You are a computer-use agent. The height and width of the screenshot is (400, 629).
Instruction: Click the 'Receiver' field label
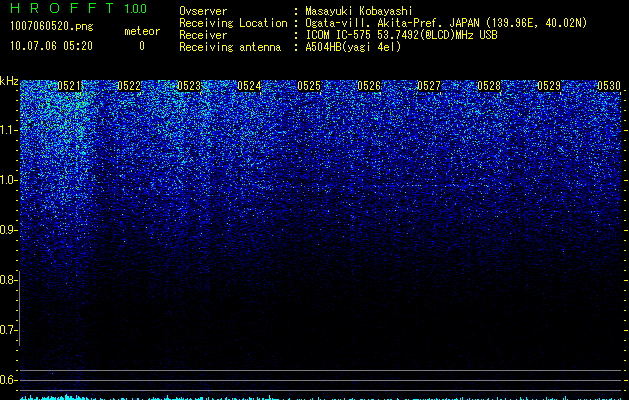[203, 35]
